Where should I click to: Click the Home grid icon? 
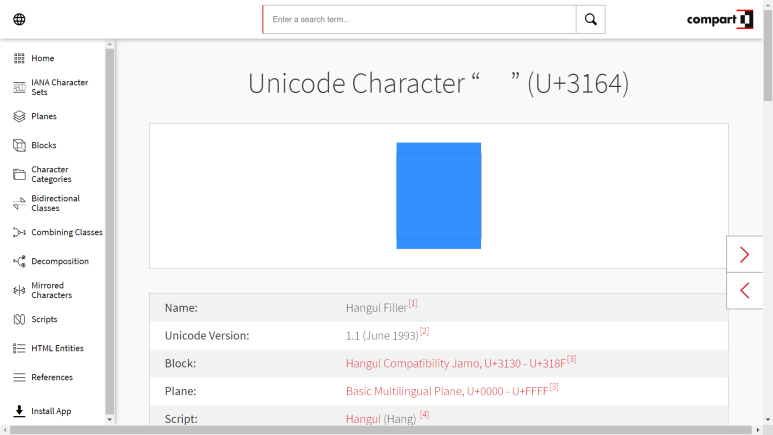coord(19,58)
